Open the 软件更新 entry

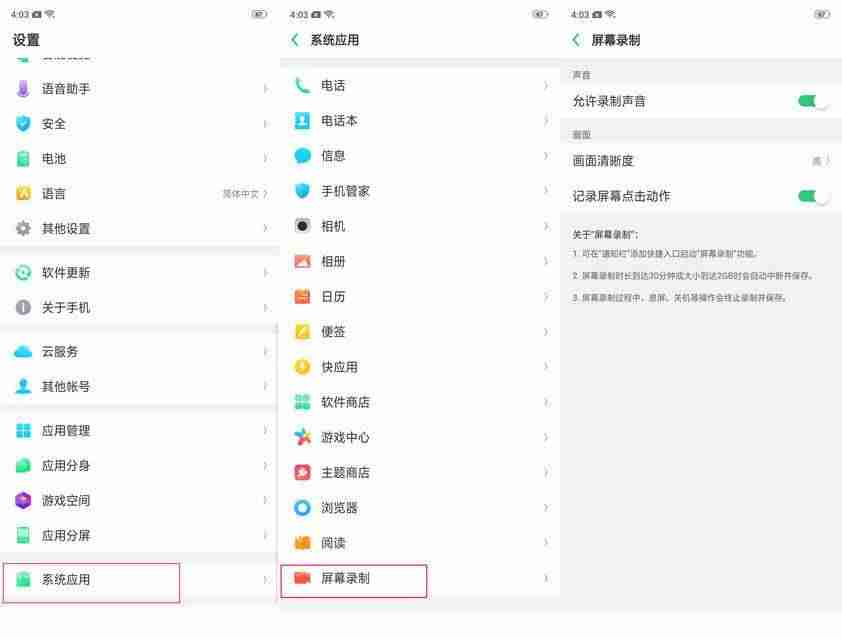(x=140, y=273)
